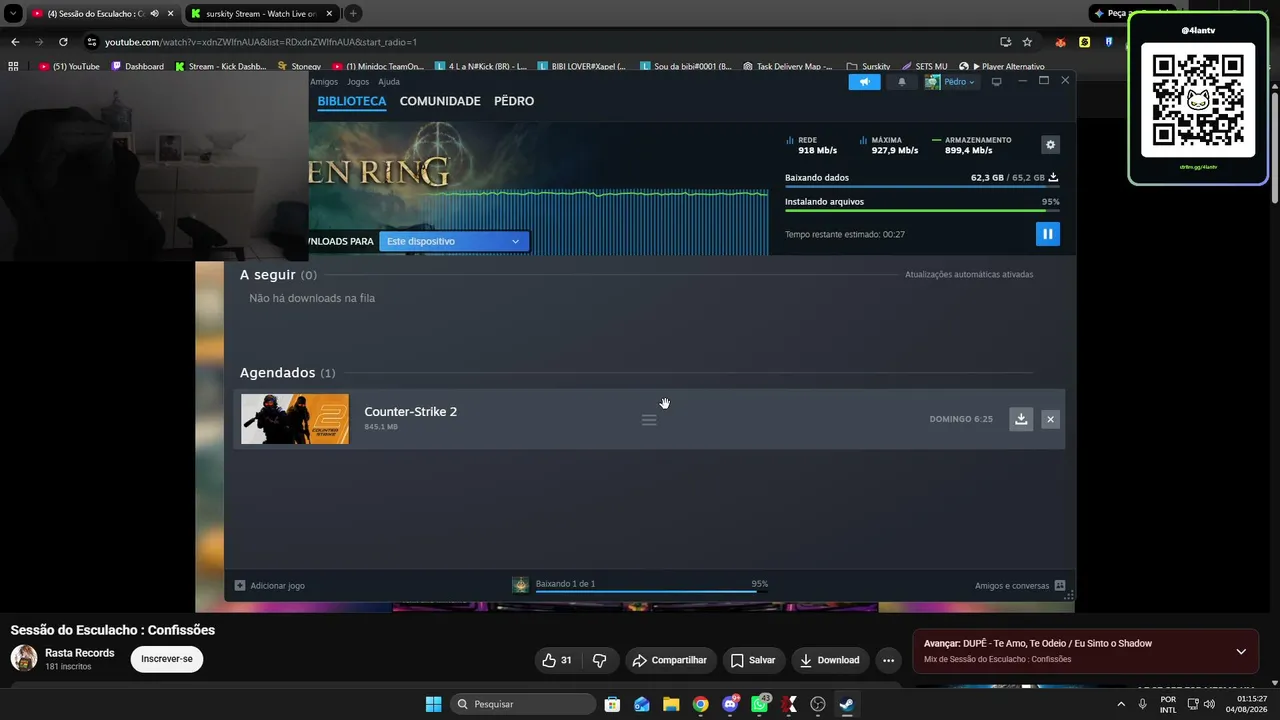This screenshot has width=1280, height=720.
Task: Pause the Elden Ring download
Action: (x=1047, y=234)
